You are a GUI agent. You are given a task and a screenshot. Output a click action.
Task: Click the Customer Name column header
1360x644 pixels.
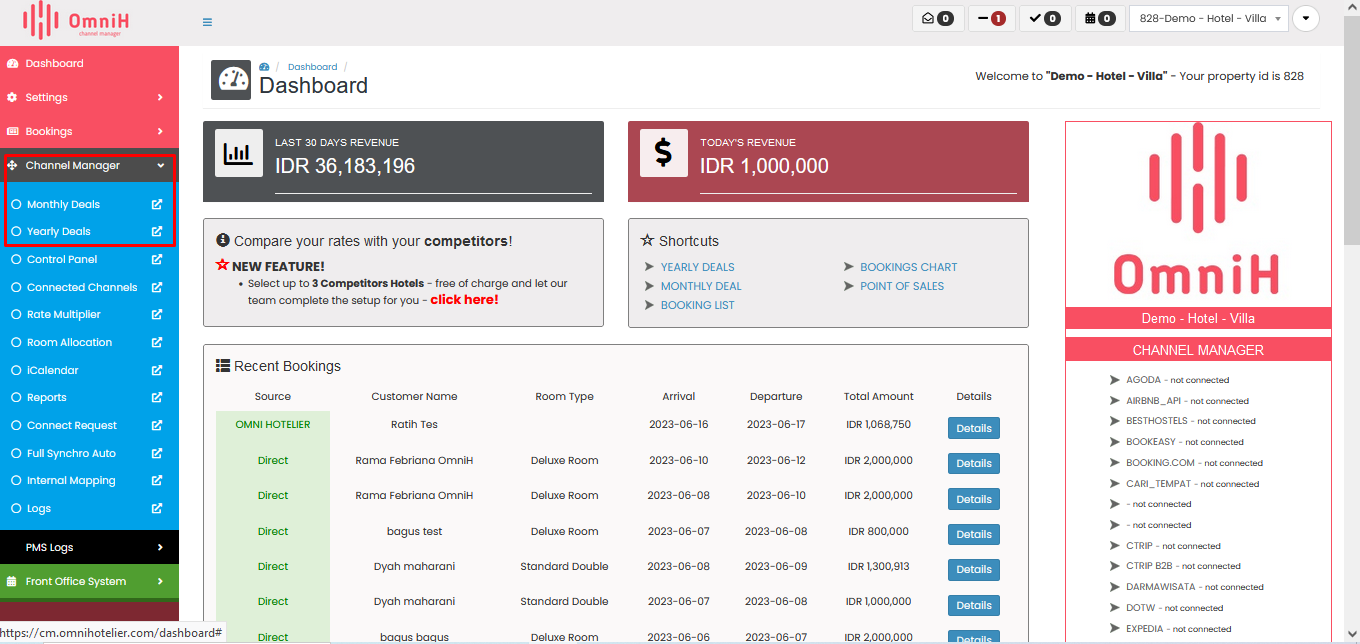(x=414, y=396)
